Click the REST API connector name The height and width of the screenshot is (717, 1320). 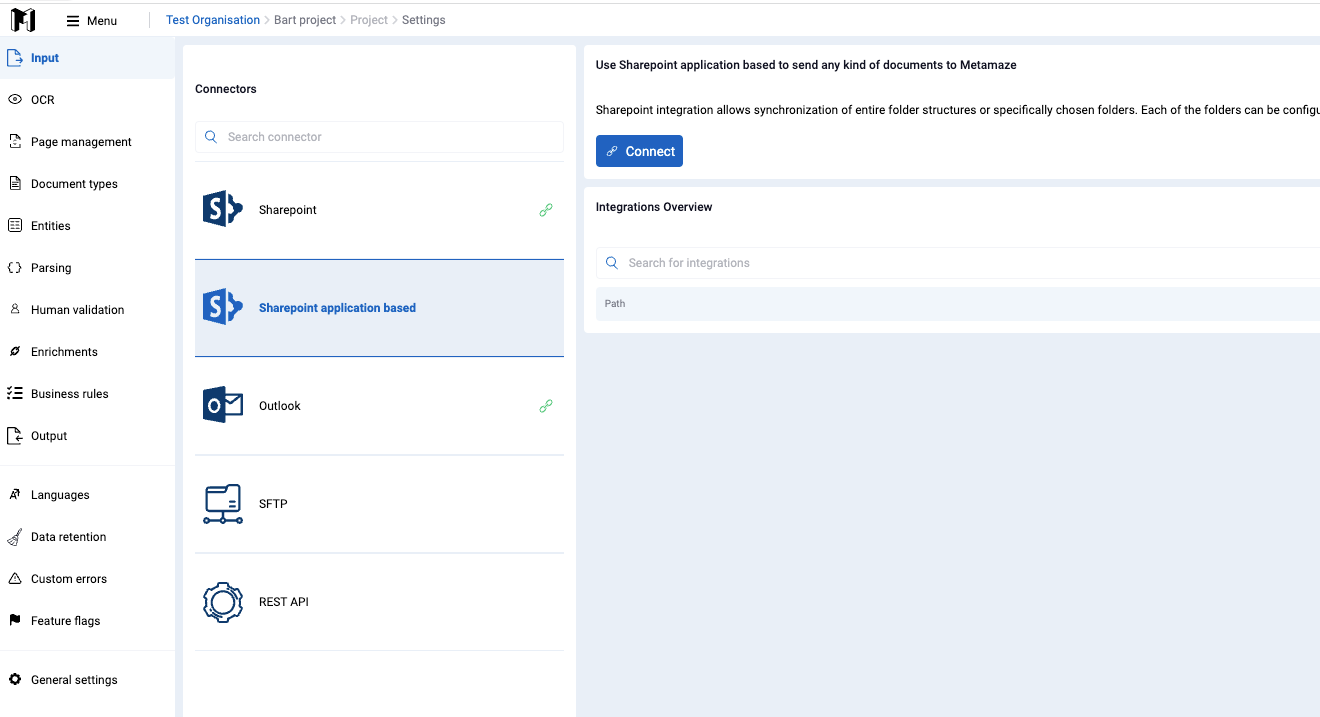(x=284, y=602)
